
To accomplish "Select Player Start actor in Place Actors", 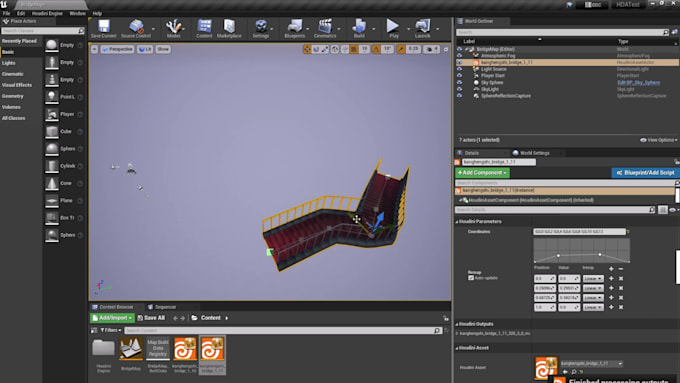I will point(64,114).
